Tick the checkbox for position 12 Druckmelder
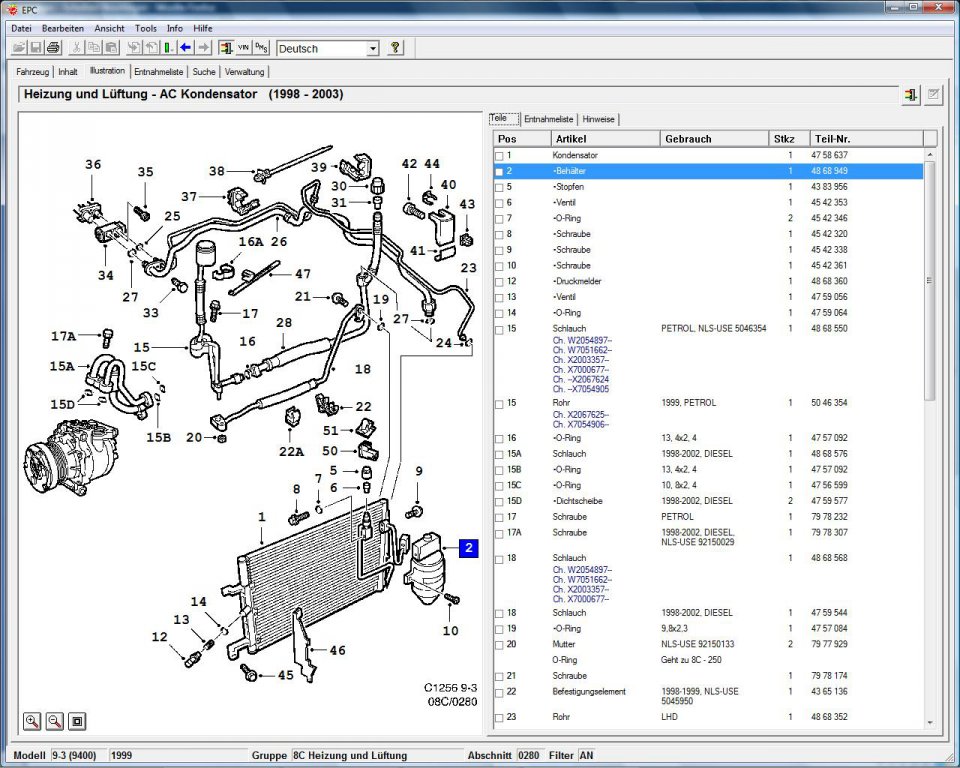The height and width of the screenshot is (768, 960). 499,282
